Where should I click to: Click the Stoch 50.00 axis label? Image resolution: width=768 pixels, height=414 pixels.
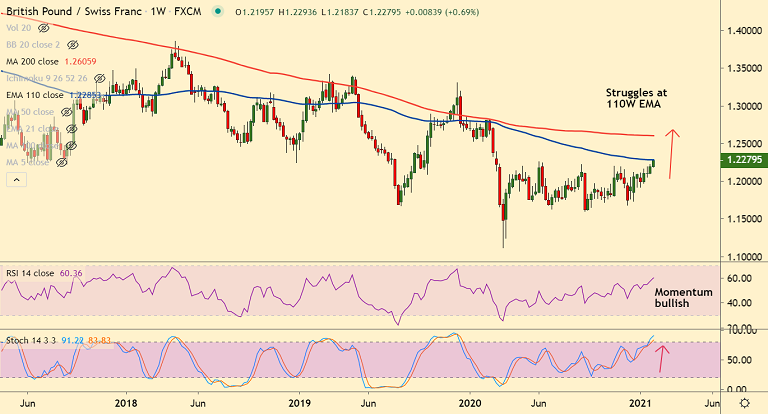[x=740, y=360]
